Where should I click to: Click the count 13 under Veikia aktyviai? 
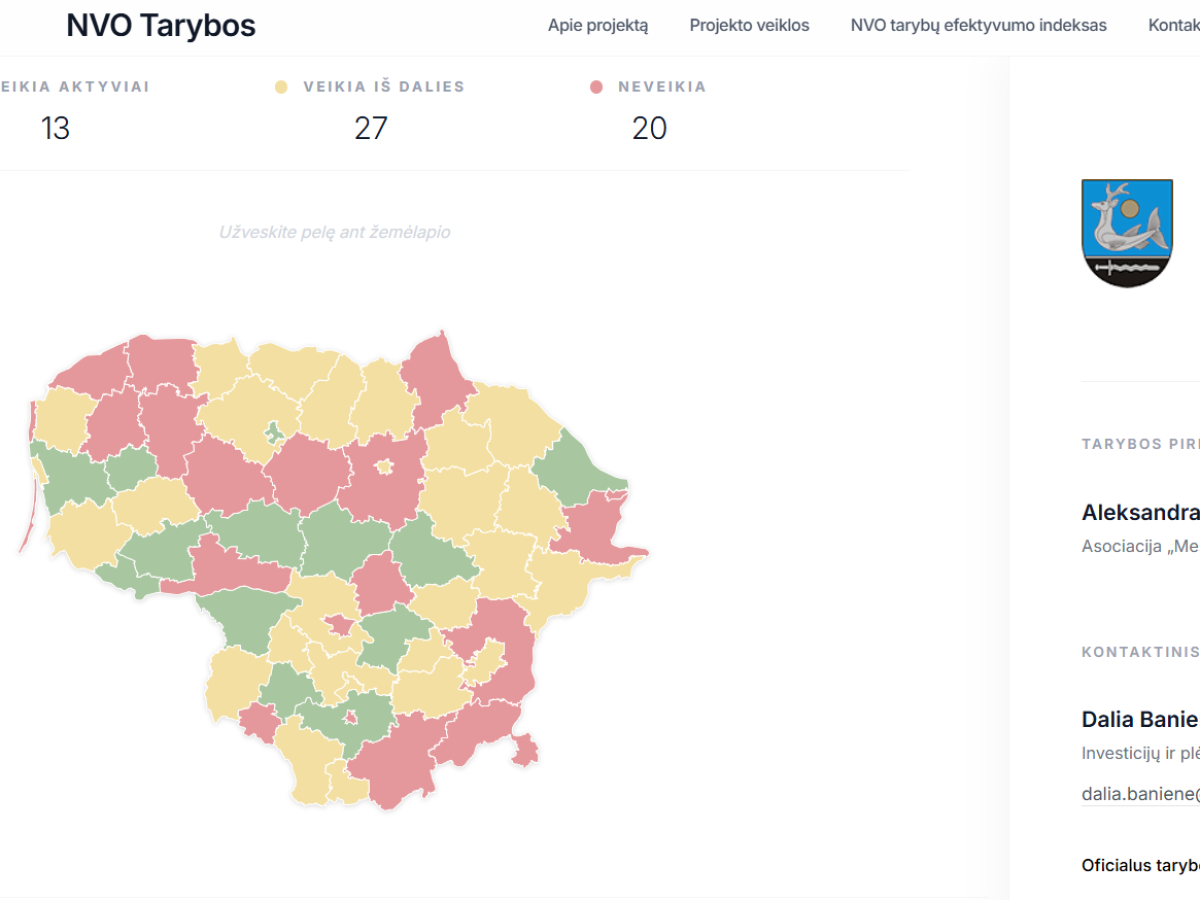point(55,128)
